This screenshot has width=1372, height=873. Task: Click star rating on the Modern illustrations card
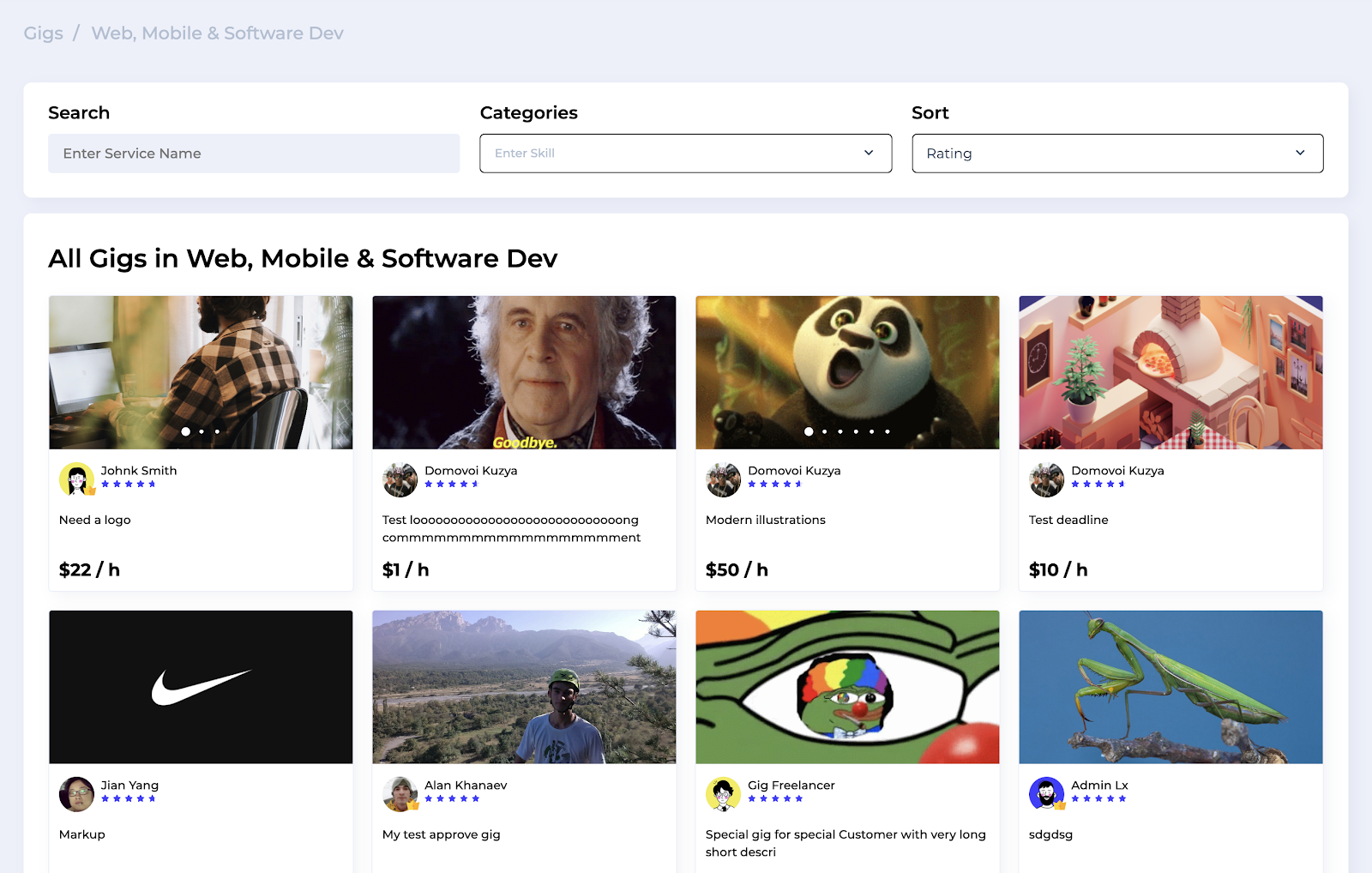click(775, 485)
